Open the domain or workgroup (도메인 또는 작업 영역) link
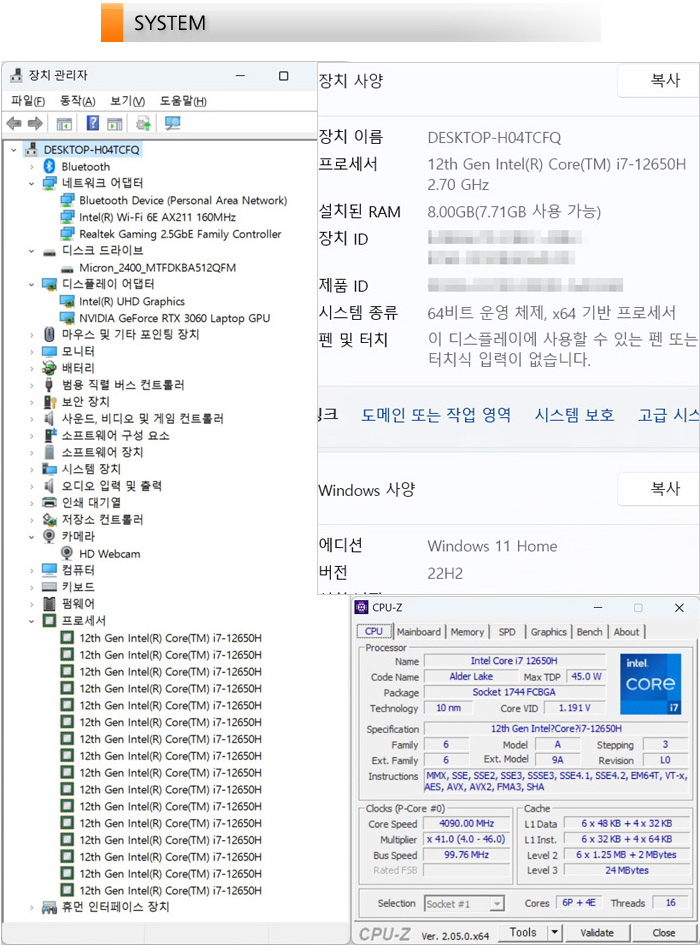This screenshot has height=949, width=700. (x=436, y=415)
